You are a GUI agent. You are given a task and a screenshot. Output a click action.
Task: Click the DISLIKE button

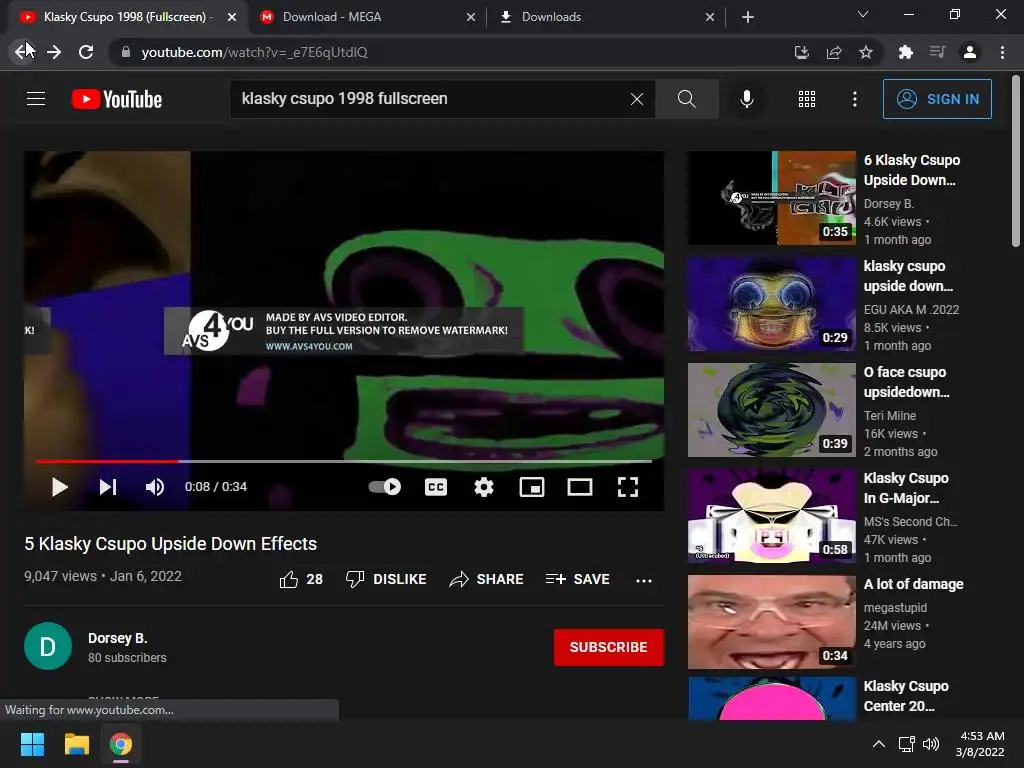[386, 579]
